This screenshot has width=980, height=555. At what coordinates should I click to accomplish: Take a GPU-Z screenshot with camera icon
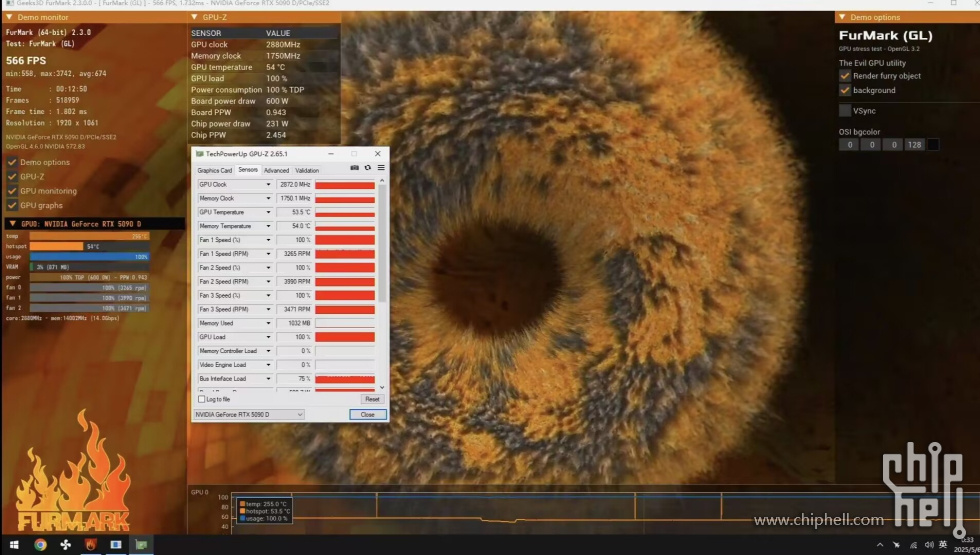(354, 168)
